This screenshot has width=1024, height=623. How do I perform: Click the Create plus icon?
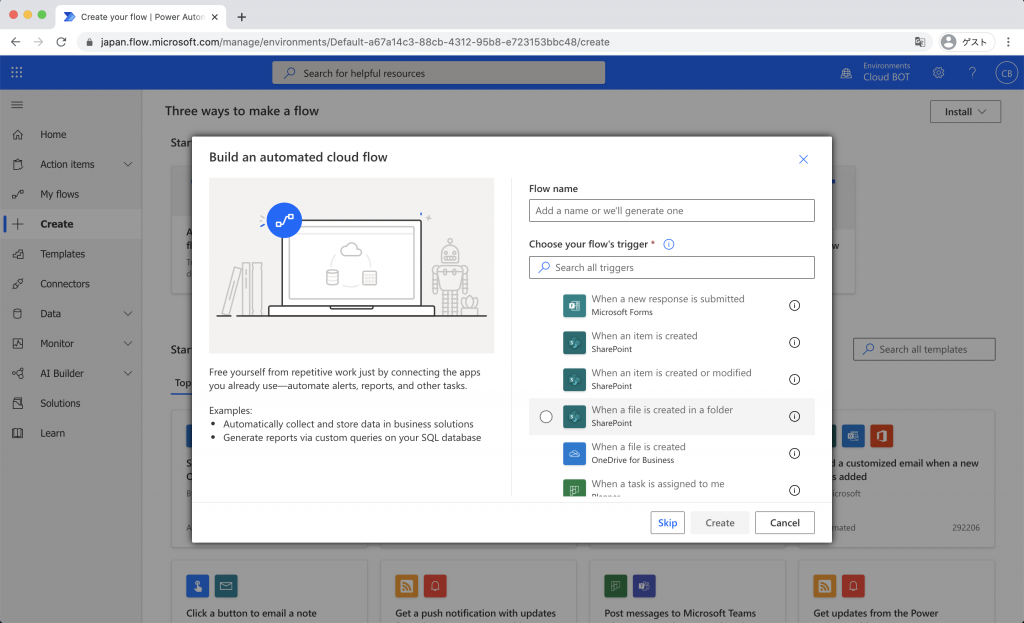click(x=18, y=224)
